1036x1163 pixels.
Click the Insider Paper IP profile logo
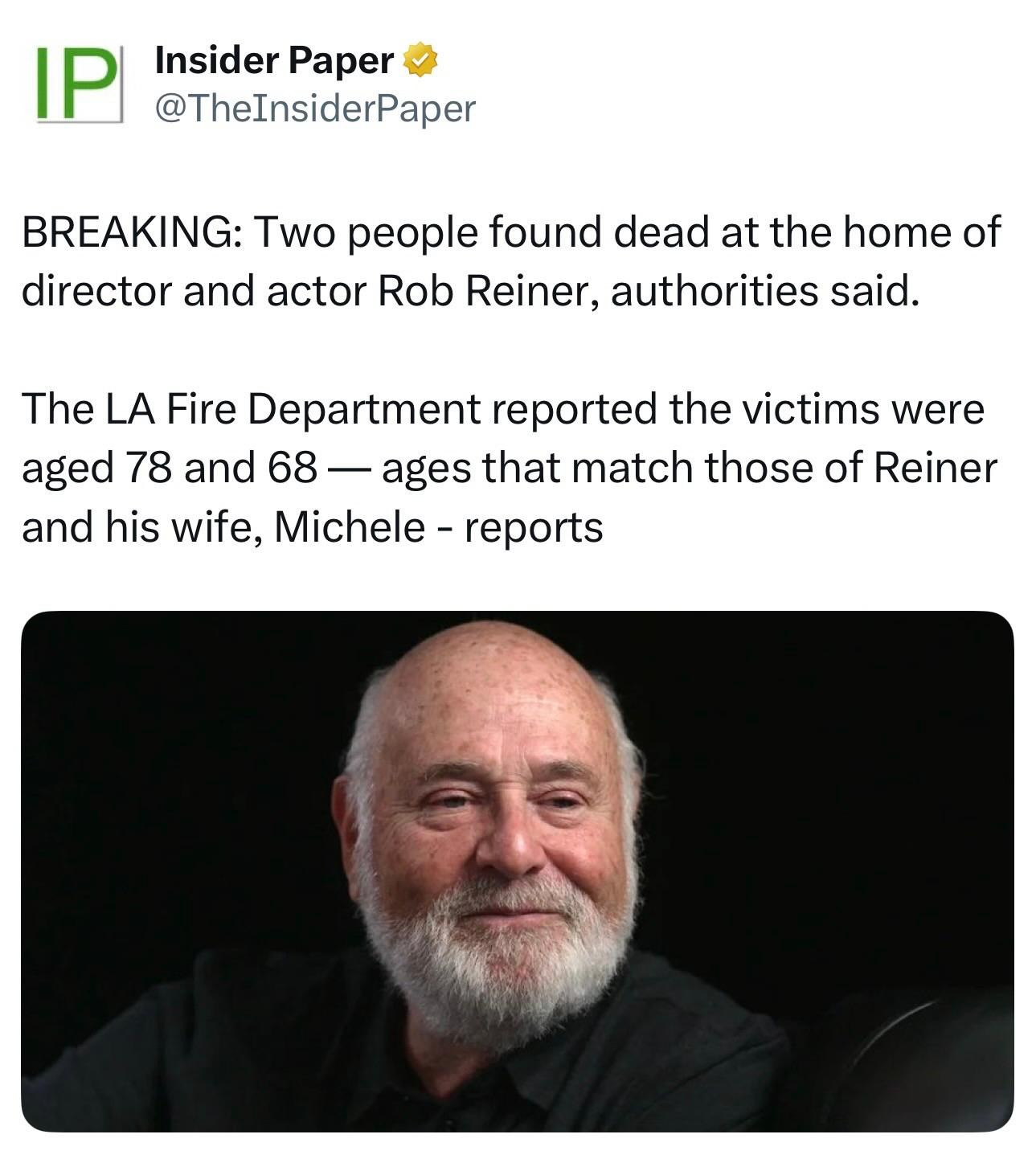pyautogui.click(x=79, y=84)
